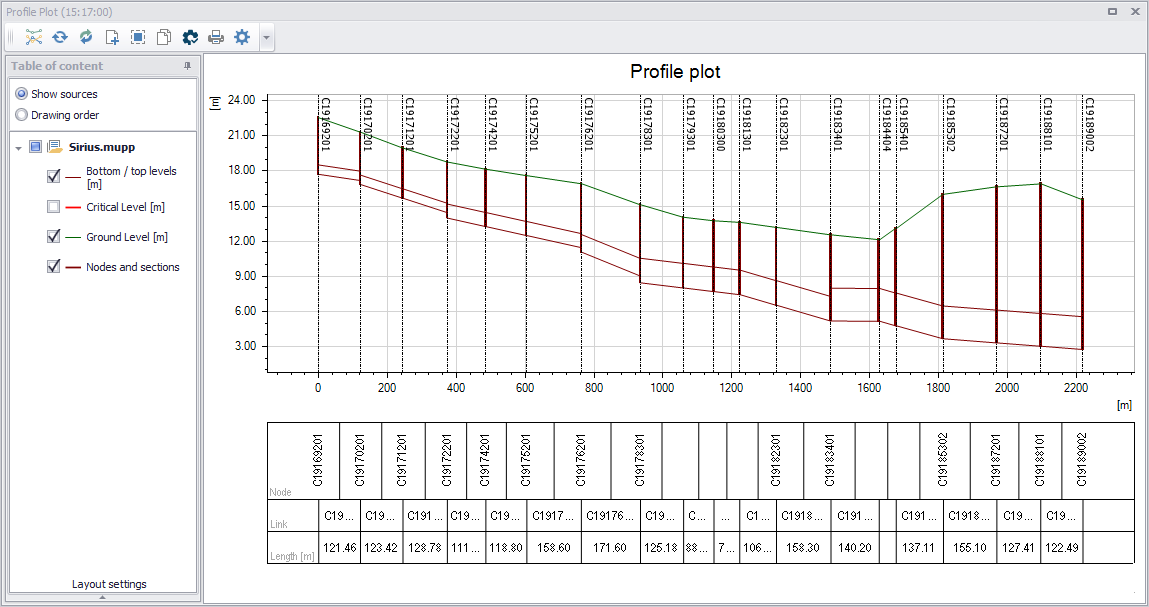The image size is (1149, 607).
Task: Click the green Ground Level line swatch
Action: click(73, 238)
